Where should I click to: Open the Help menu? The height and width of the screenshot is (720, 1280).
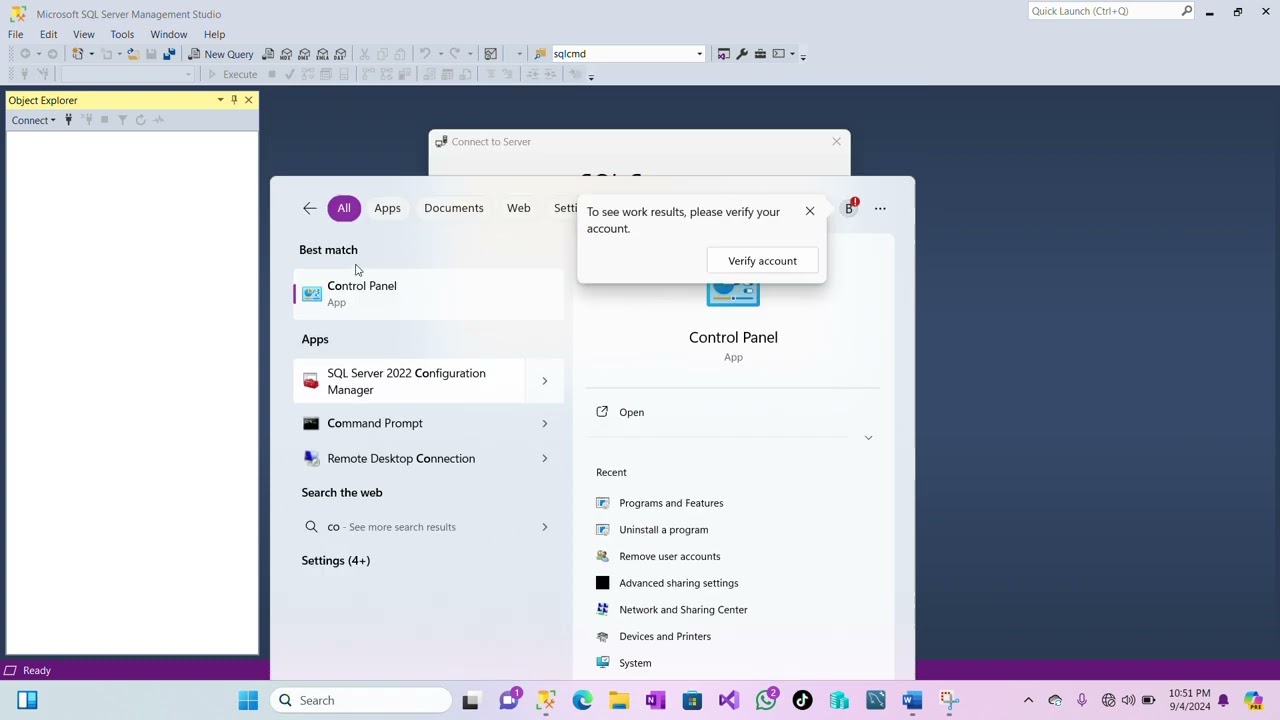click(x=214, y=34)
